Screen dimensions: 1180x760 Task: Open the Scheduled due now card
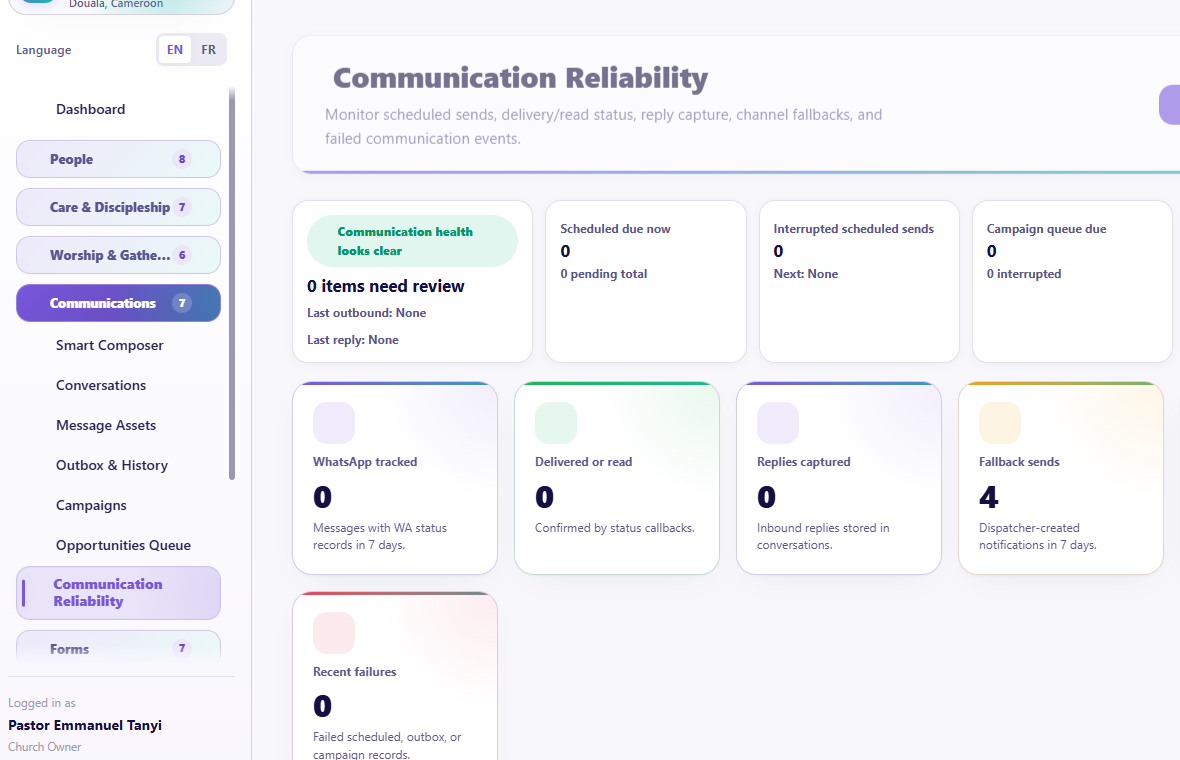(x=646, y=281)
